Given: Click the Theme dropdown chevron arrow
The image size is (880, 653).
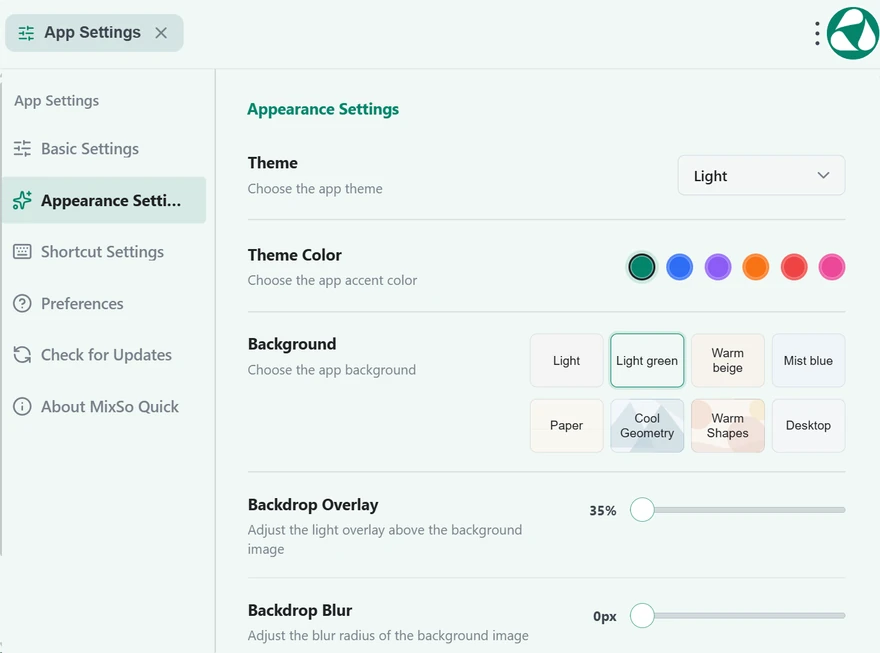Looking at the screenshot, I should pyautogui.click(x=823, y=176).
